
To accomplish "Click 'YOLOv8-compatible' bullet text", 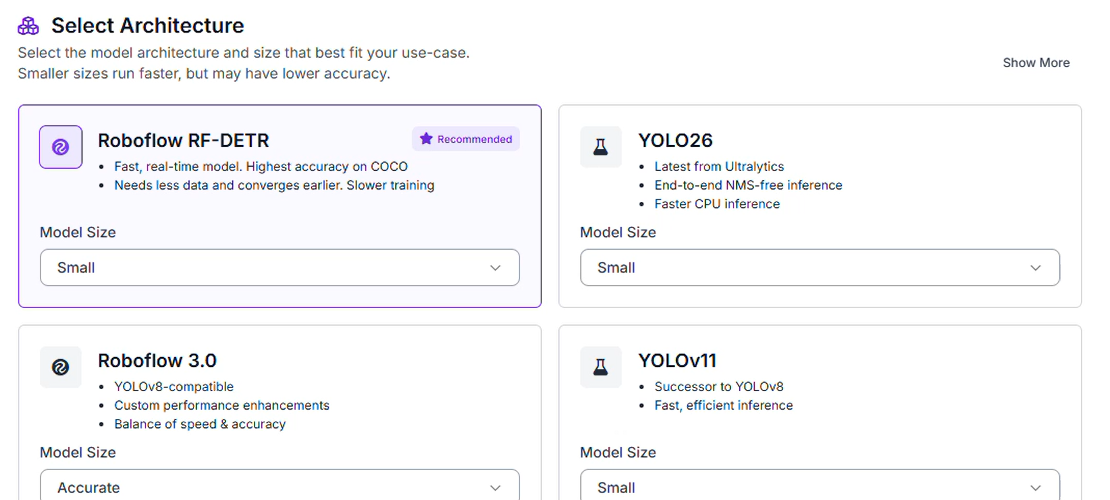I will [173, 387].
